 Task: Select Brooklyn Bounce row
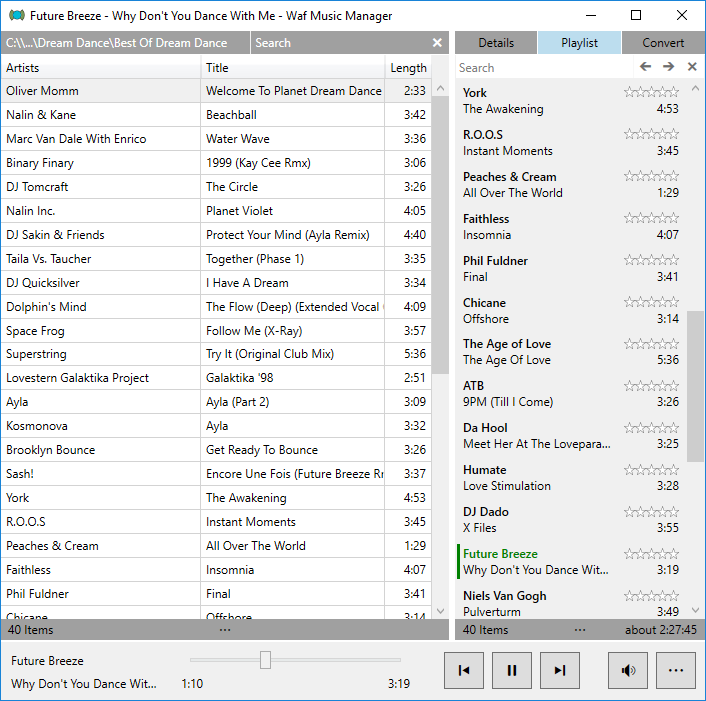pyautogui.click(x=216, y=450)
